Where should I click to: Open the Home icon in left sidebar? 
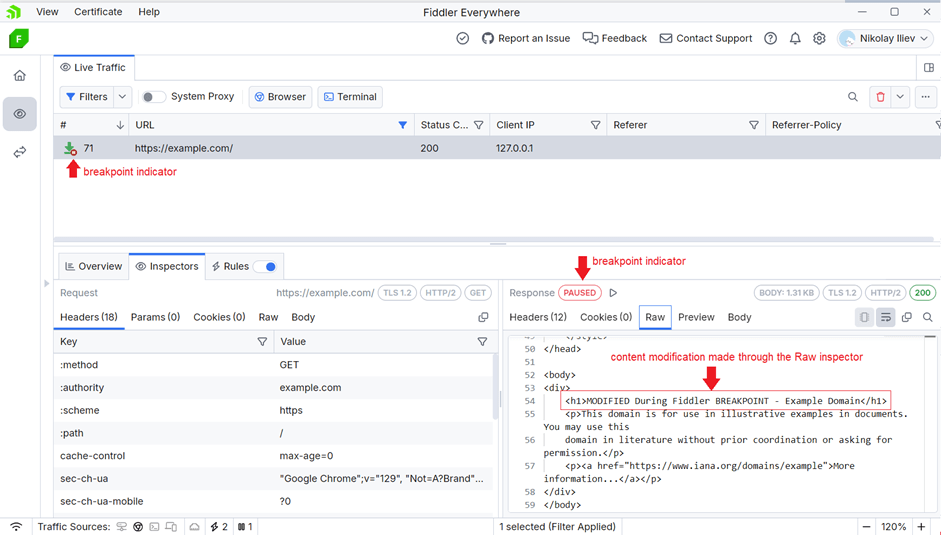pyautogui.click(x=20, y=76)
